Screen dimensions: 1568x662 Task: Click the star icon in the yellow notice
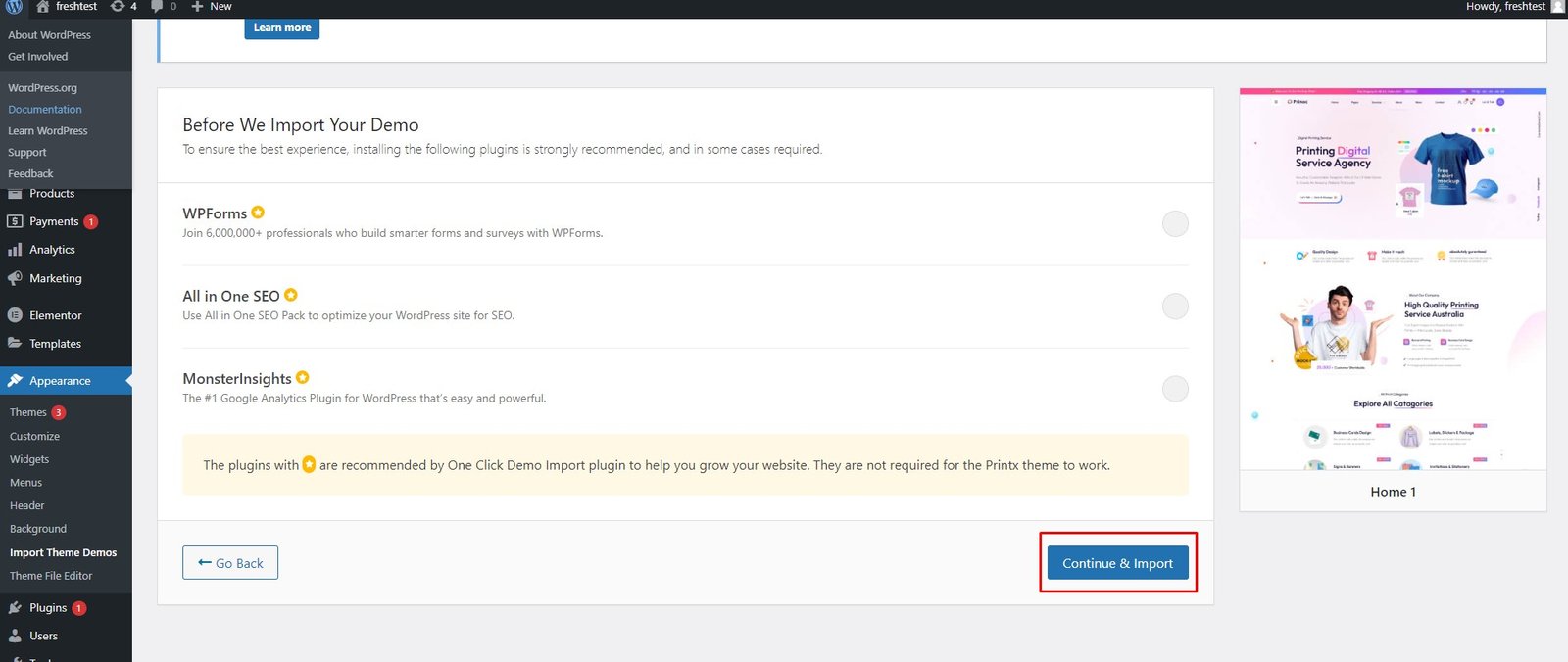[309, 464]
